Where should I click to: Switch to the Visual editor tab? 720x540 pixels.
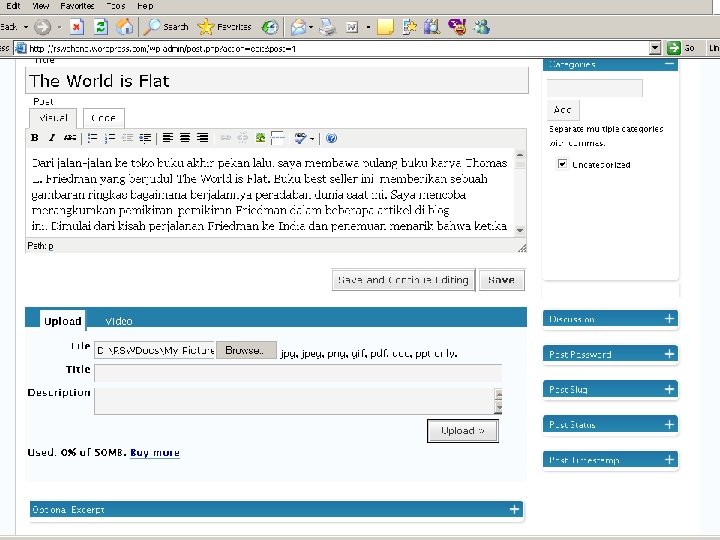click(53, 118)
